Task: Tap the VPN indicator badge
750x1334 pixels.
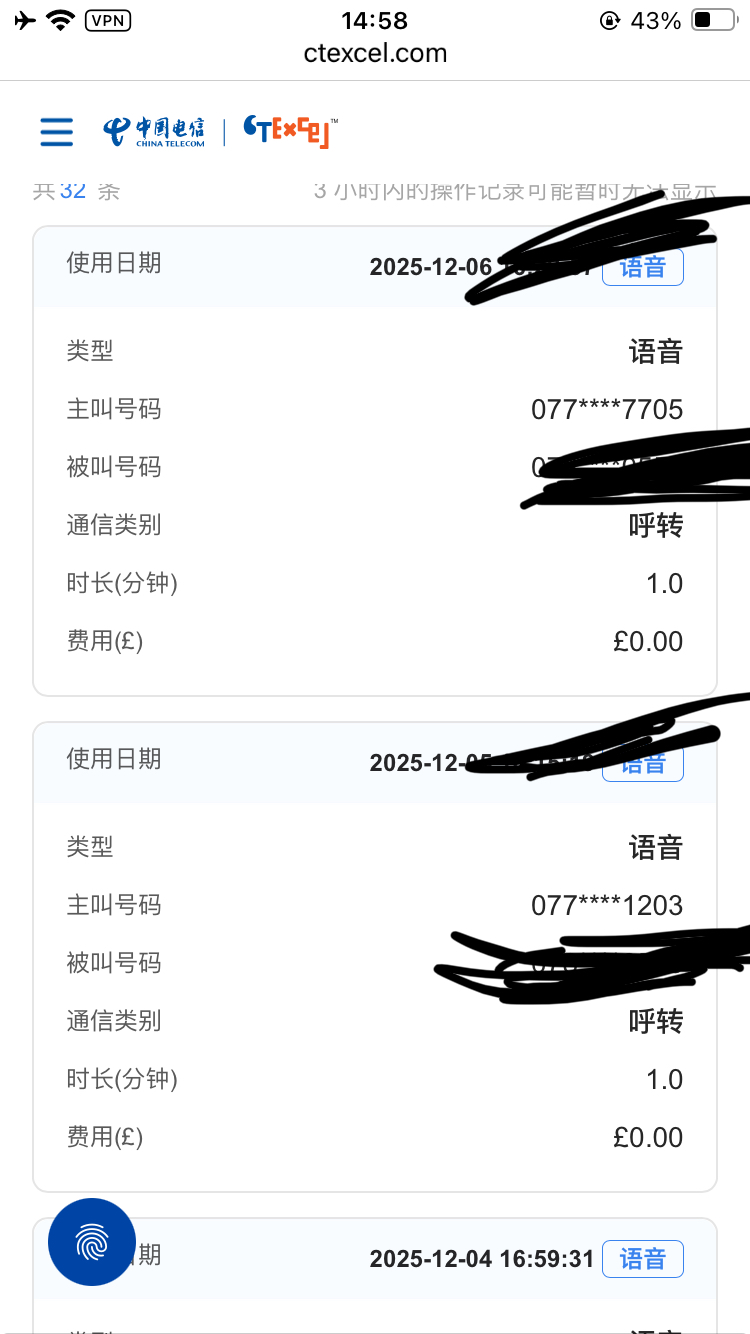Action: pyautogui.click(x=108, y=20)
